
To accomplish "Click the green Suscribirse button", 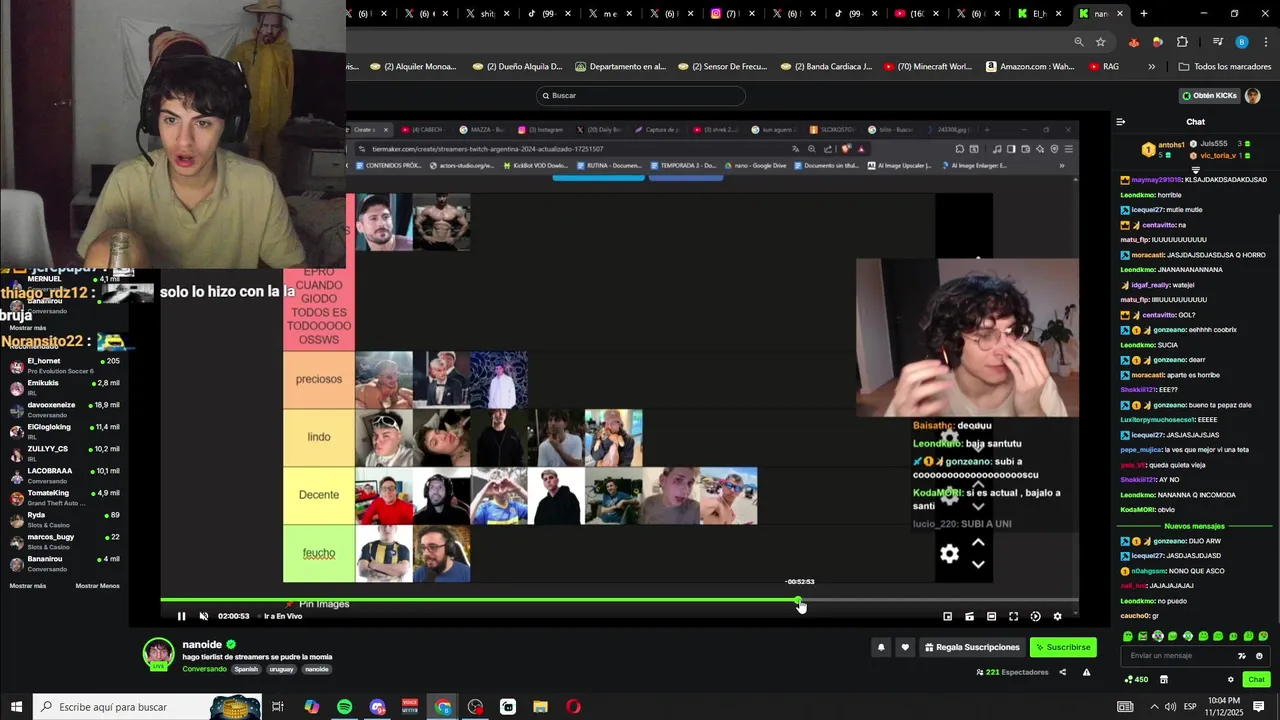I will 1063,647.
